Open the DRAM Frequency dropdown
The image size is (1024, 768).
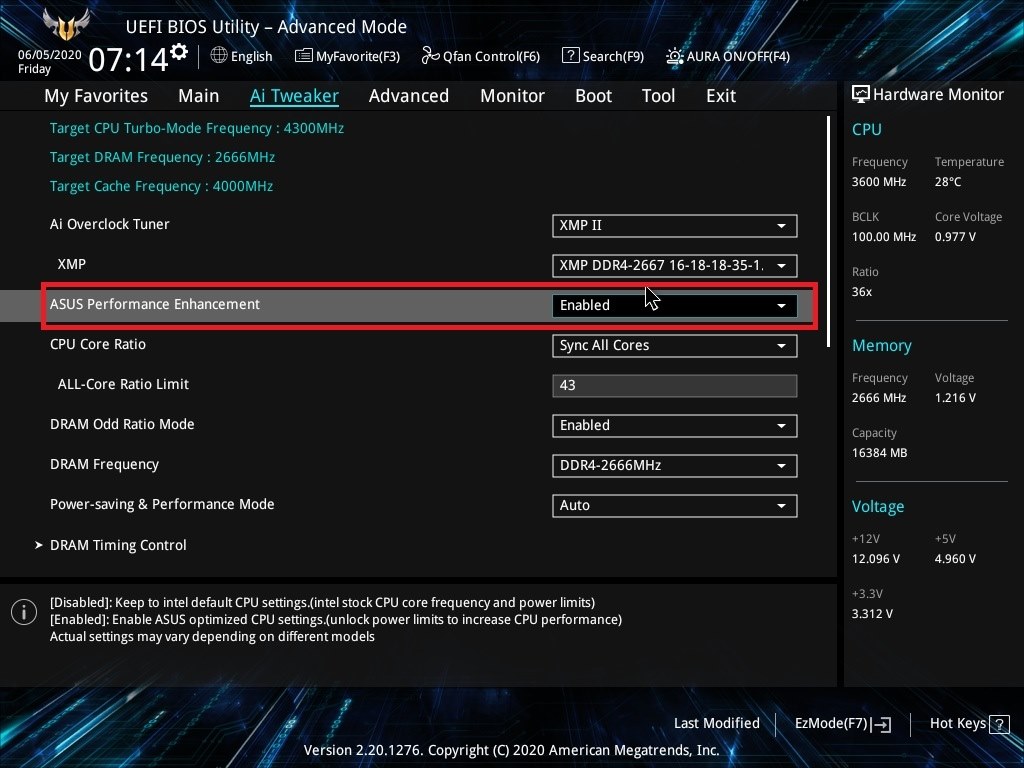pyautogui.click(x=675, y=465)
